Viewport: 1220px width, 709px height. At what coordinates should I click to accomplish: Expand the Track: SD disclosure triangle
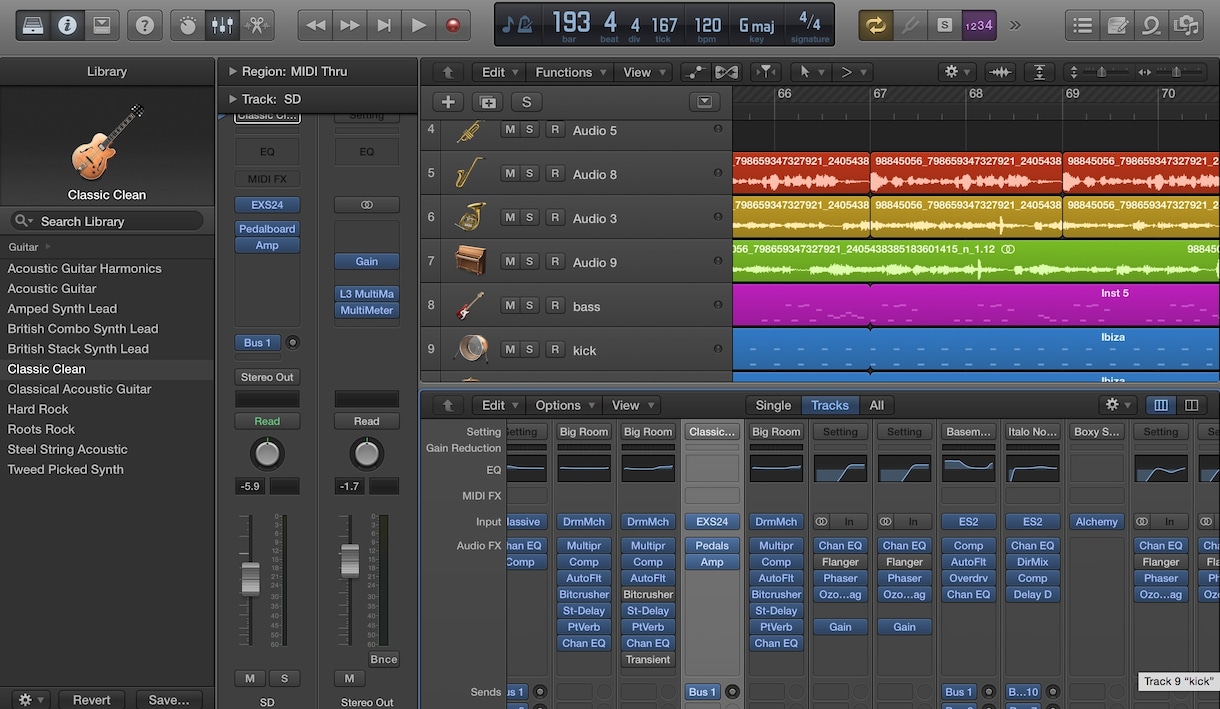pos(233,99)
